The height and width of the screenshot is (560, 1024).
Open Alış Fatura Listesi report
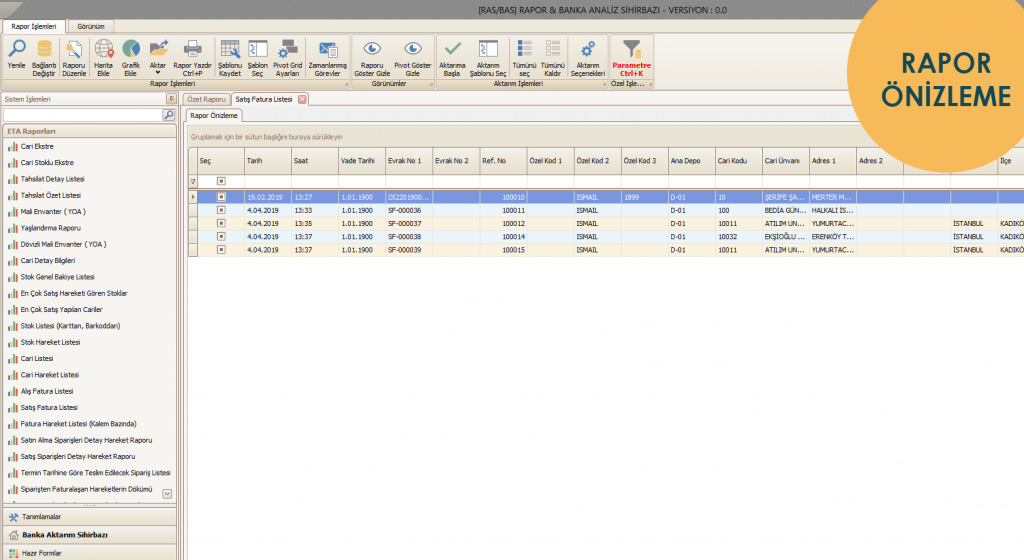point(47,391)
